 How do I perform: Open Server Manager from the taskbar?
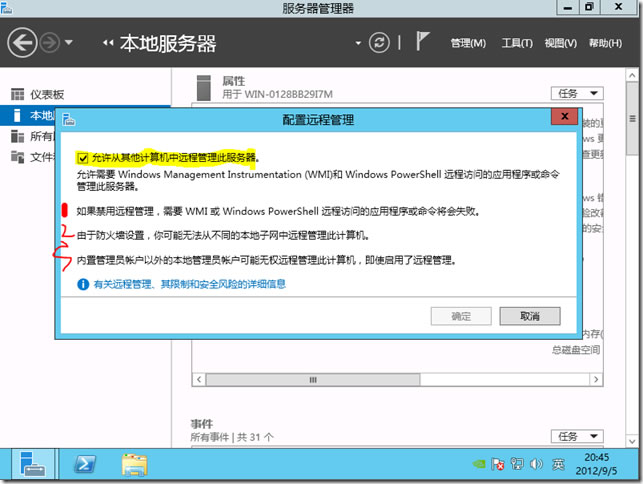pos(33,464)
